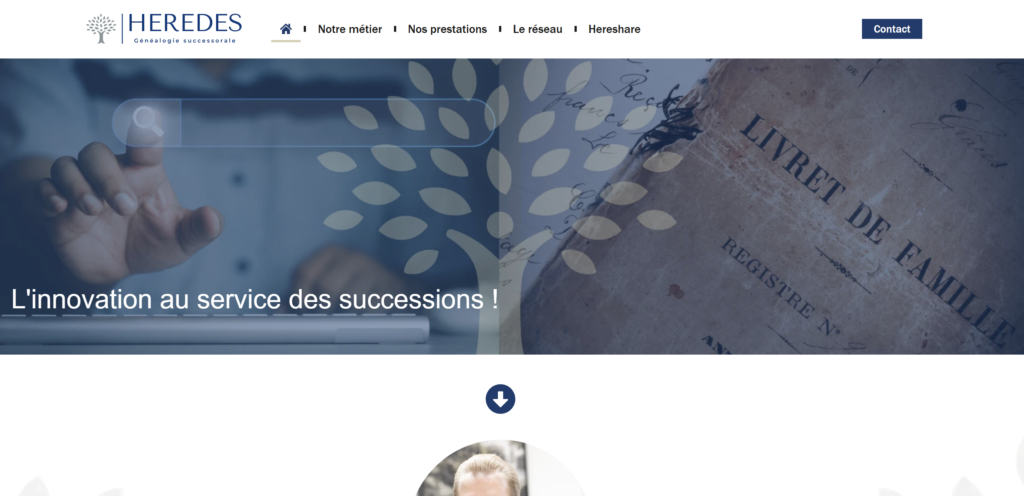1024x496 pixels.
Task: Click the Contact button
Action: click(891, 29)
